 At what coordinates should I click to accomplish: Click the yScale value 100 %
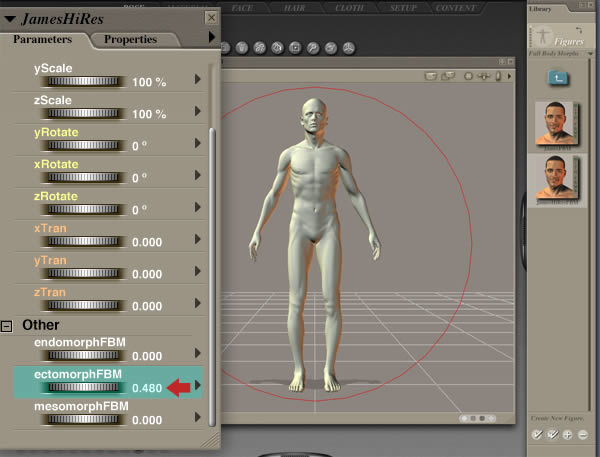click(x=149, y=82)
